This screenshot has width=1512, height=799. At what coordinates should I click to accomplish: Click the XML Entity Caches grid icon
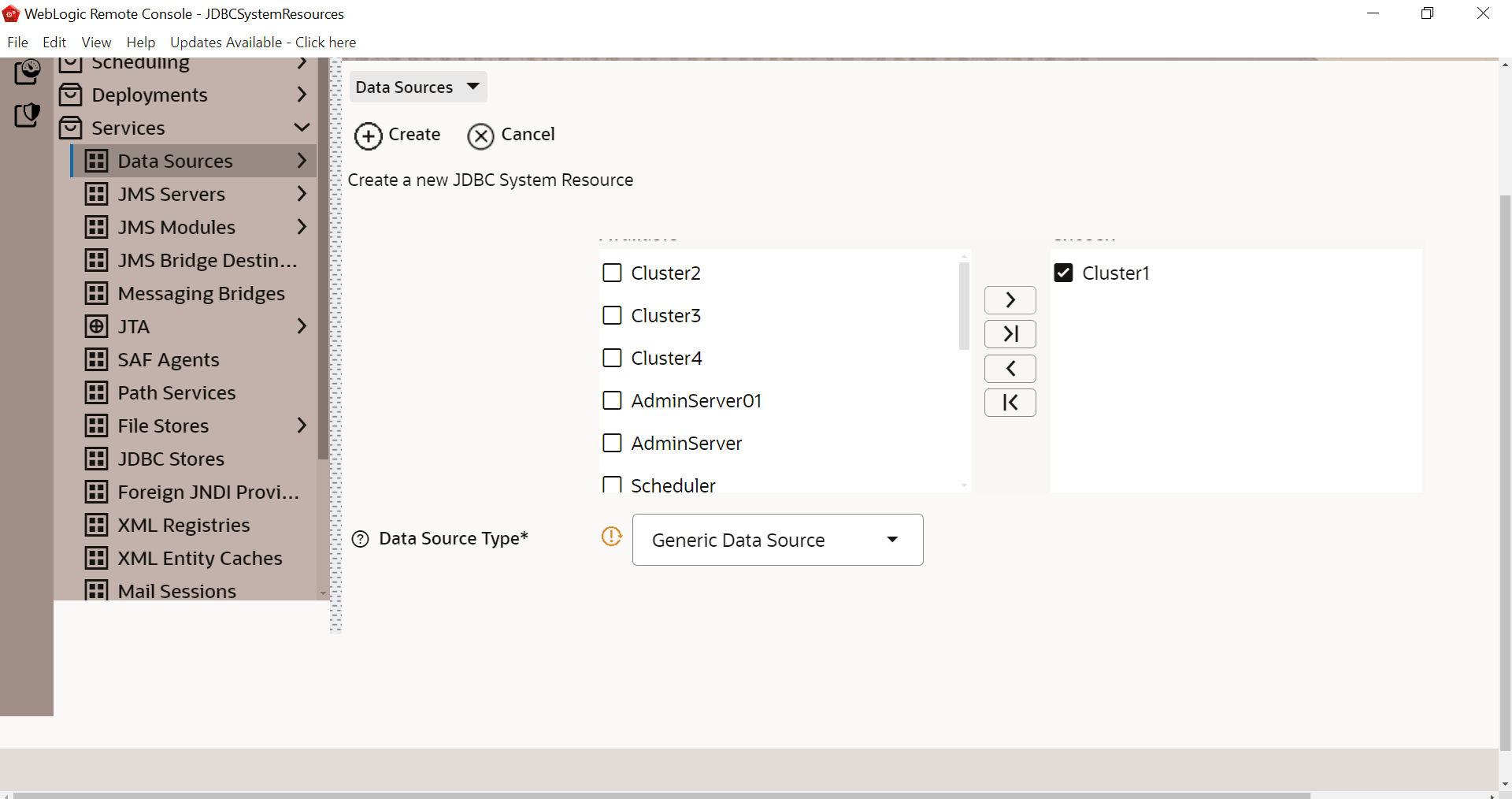[x=97, y=558]
